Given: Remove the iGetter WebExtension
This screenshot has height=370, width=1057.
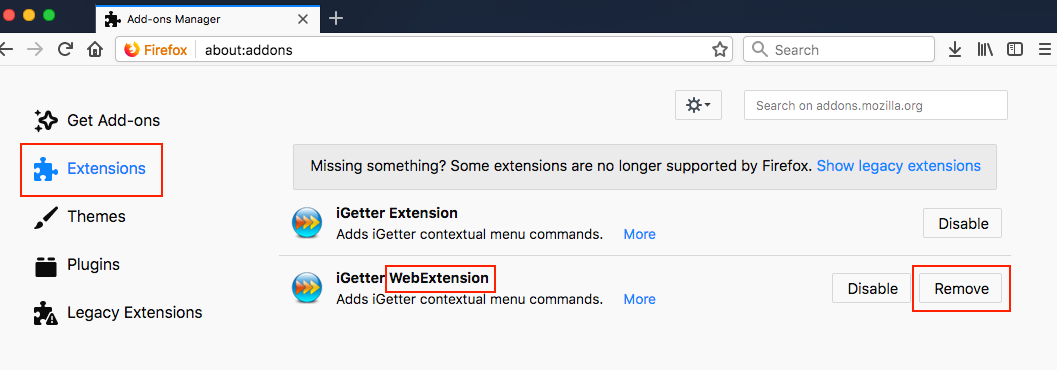Looking at the screenshot, I should pos(961,288).
